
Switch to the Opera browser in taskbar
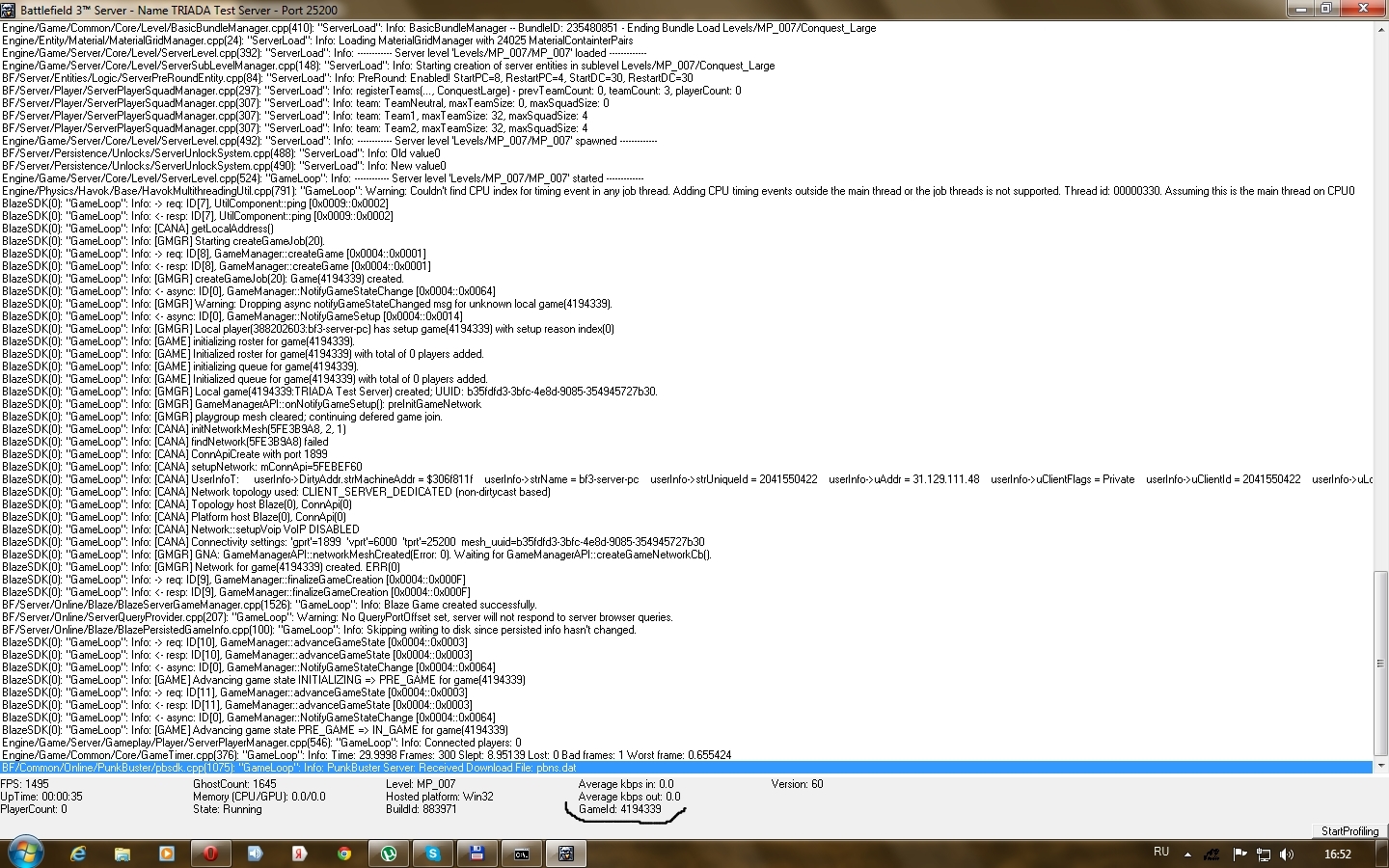[x=211, y=854]
